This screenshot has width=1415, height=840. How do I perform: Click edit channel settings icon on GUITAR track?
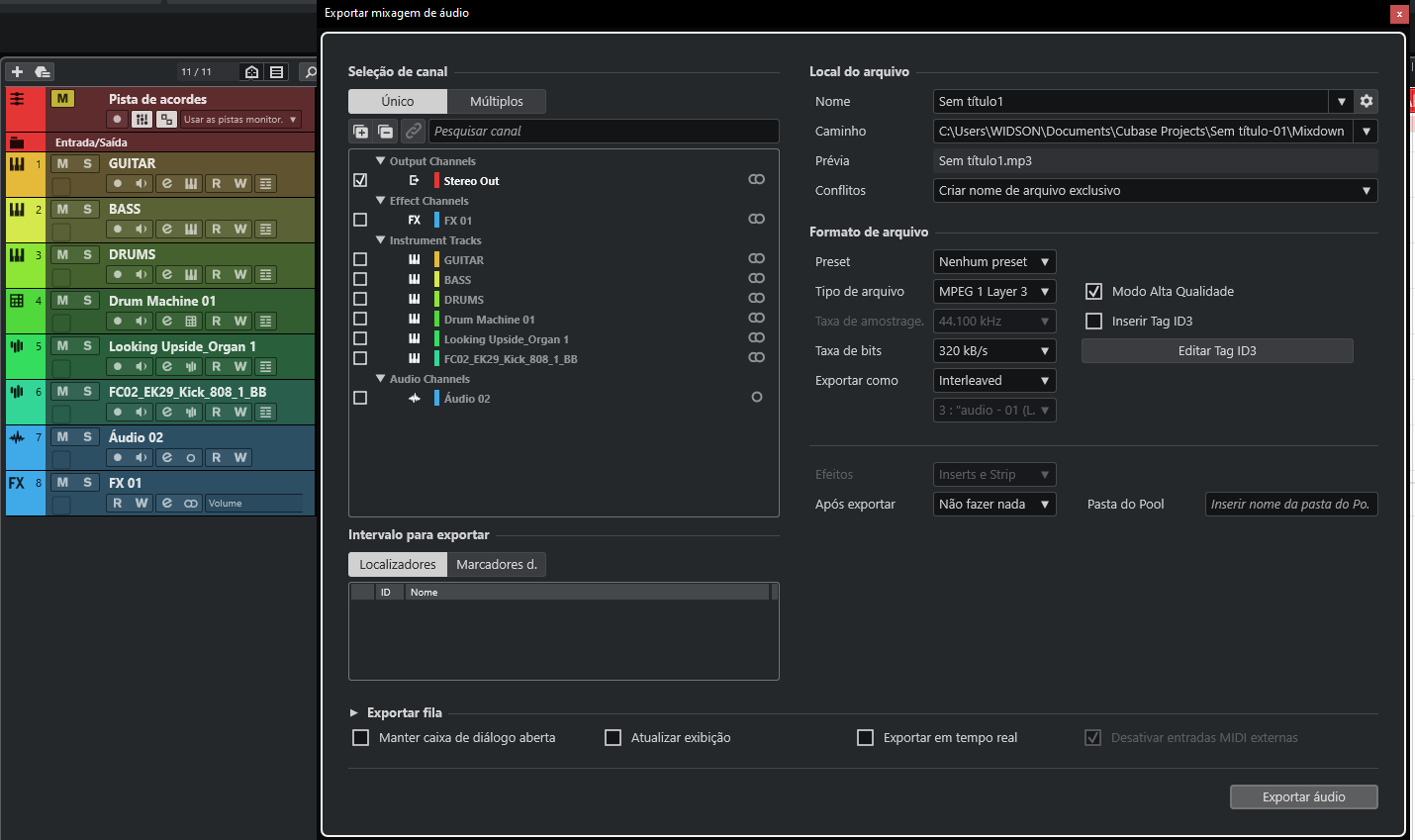(166, 183)
